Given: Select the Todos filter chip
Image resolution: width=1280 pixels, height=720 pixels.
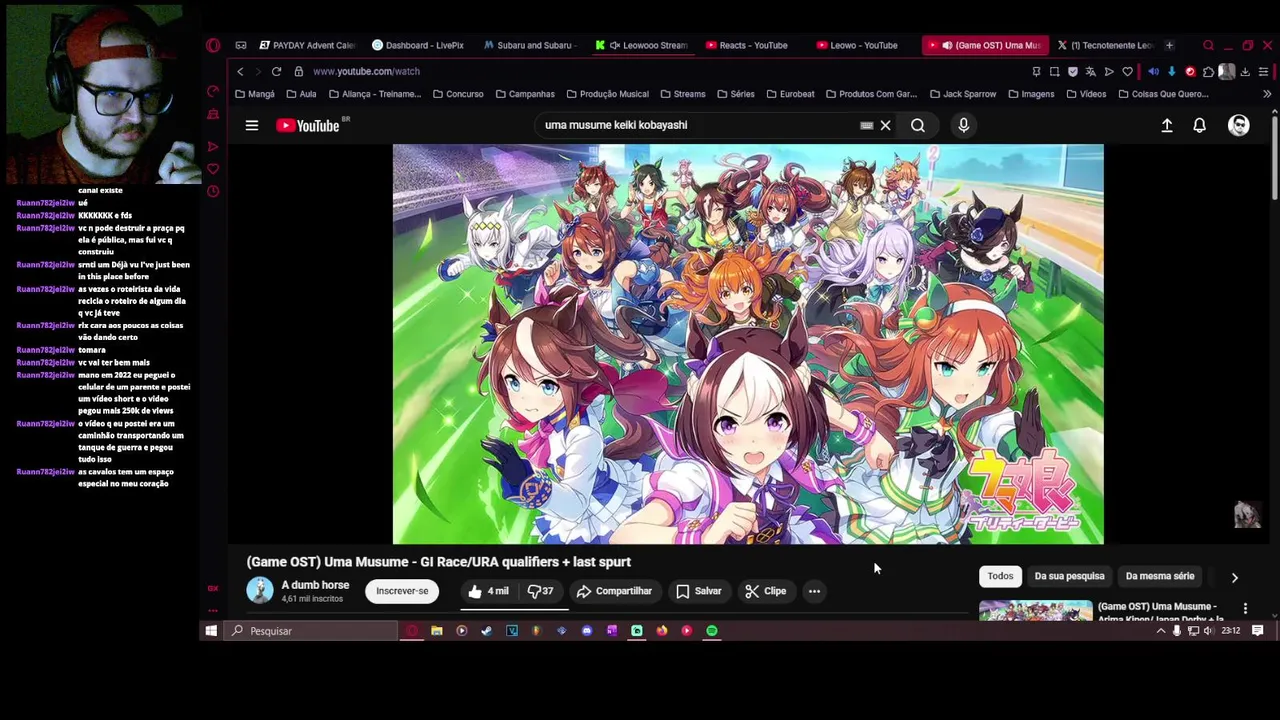Looking at the screenshot, I should point(1000,576).
